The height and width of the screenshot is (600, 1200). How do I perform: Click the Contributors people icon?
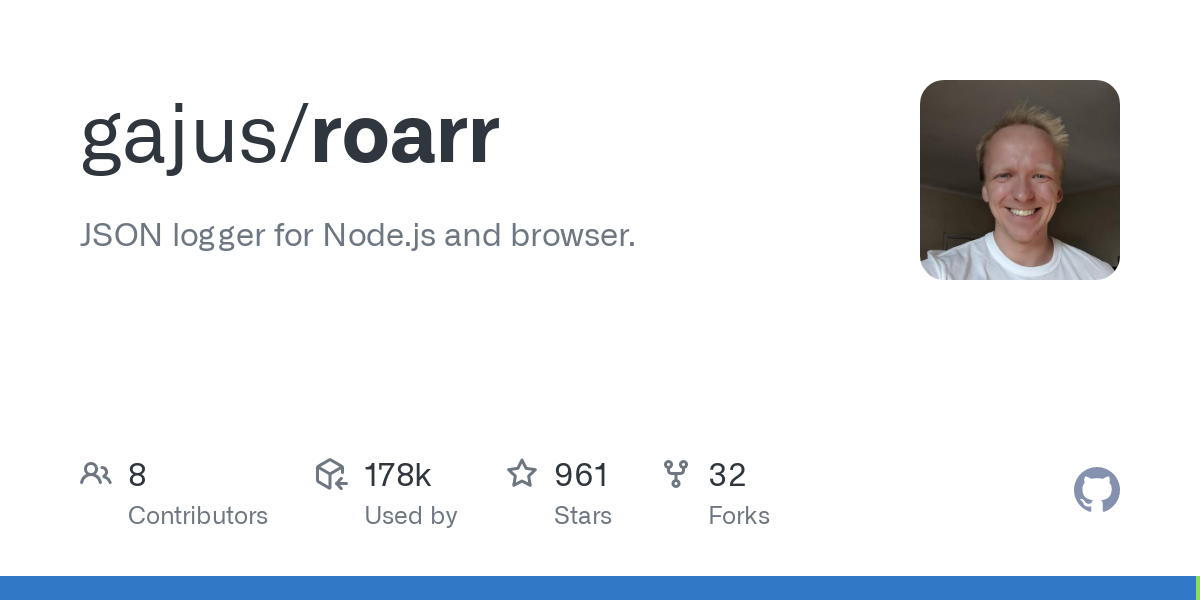click(96, 474)
